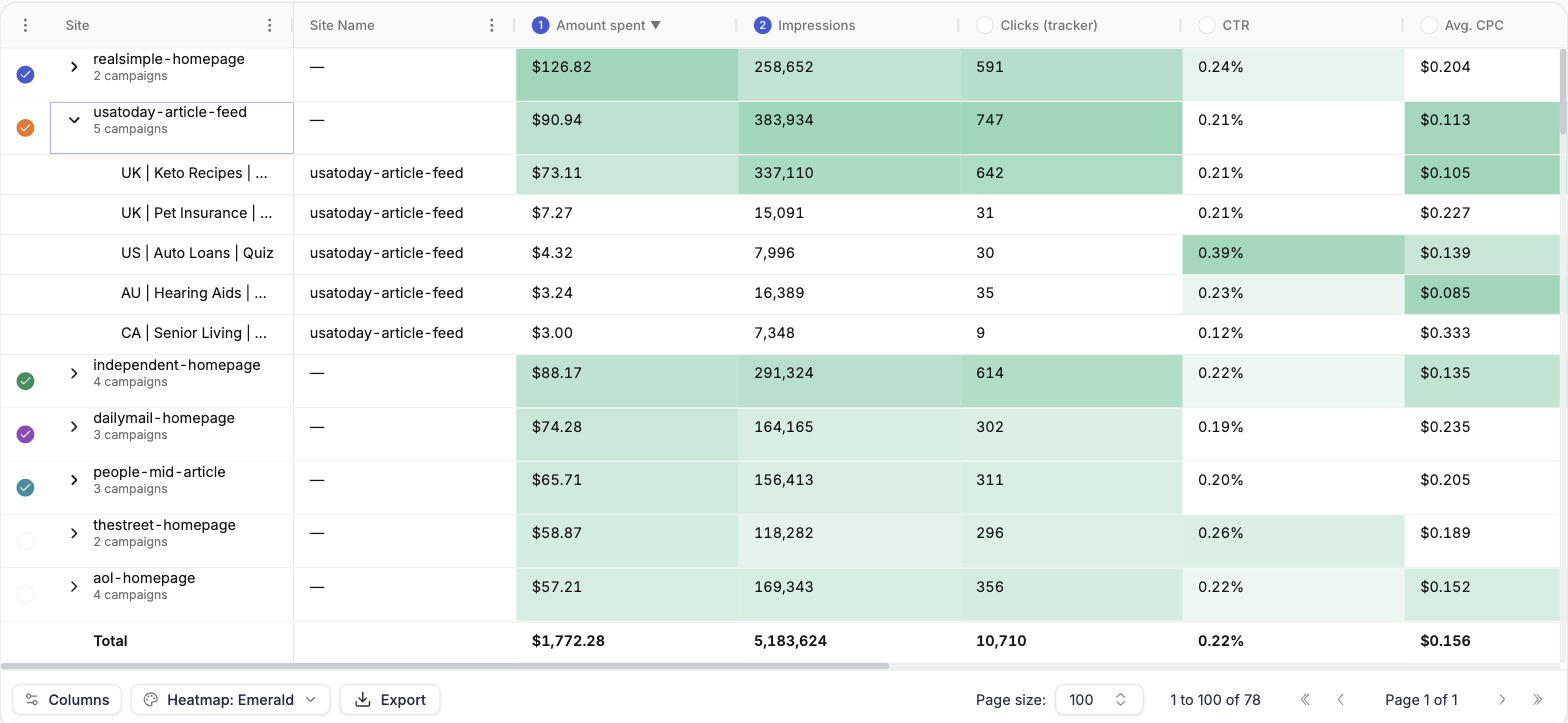Viewport: 1568px width, 723px height.
Task: Uncheck the people-mid-article row
Action: click(26, 488)
